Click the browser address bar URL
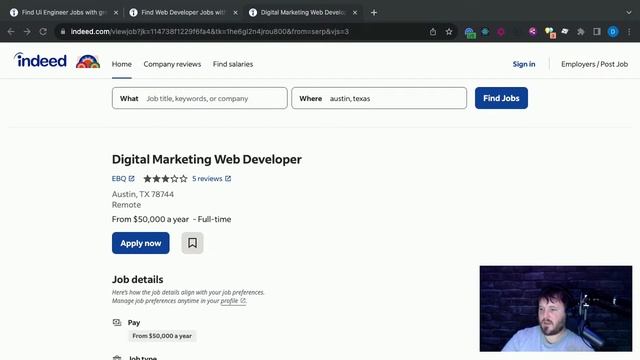 tap(210, 31)
